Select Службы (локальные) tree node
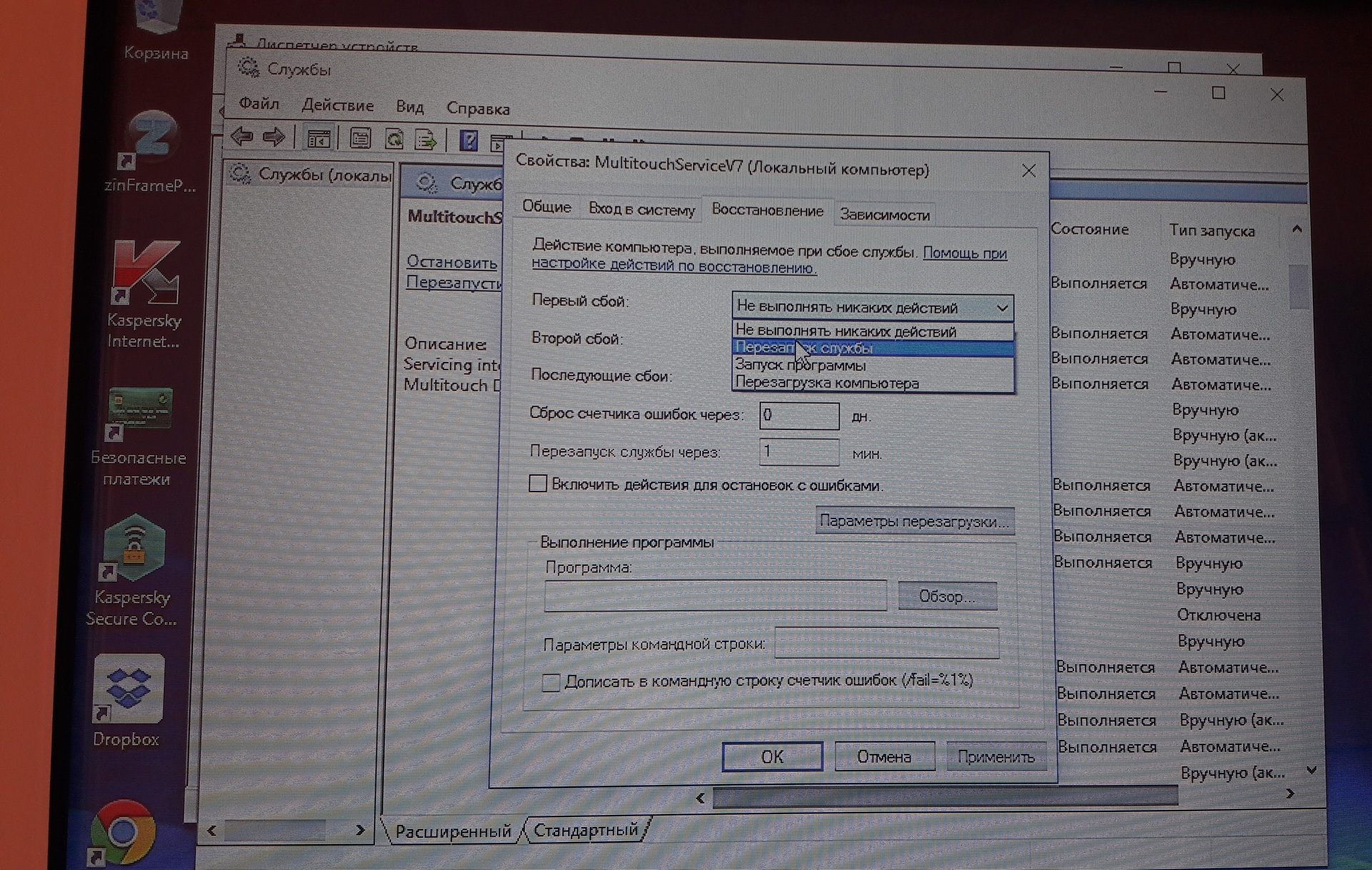Screen dimensions: 1372x870 [312, 174]
